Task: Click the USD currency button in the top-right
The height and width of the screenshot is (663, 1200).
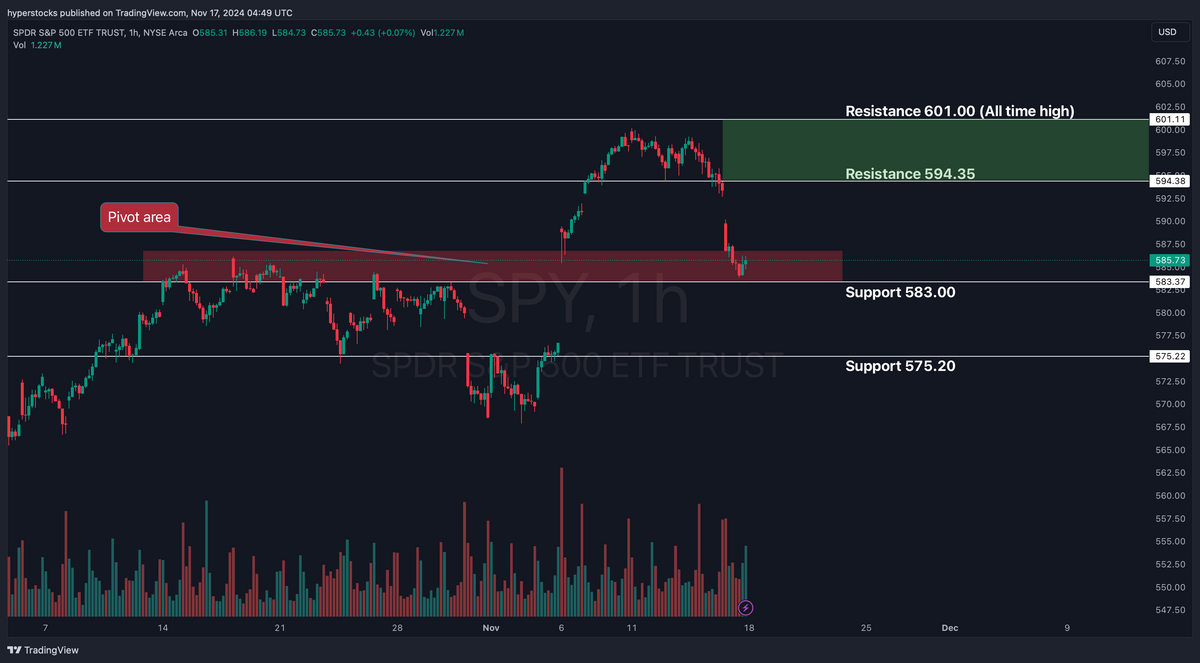Action: (1168, 31)
